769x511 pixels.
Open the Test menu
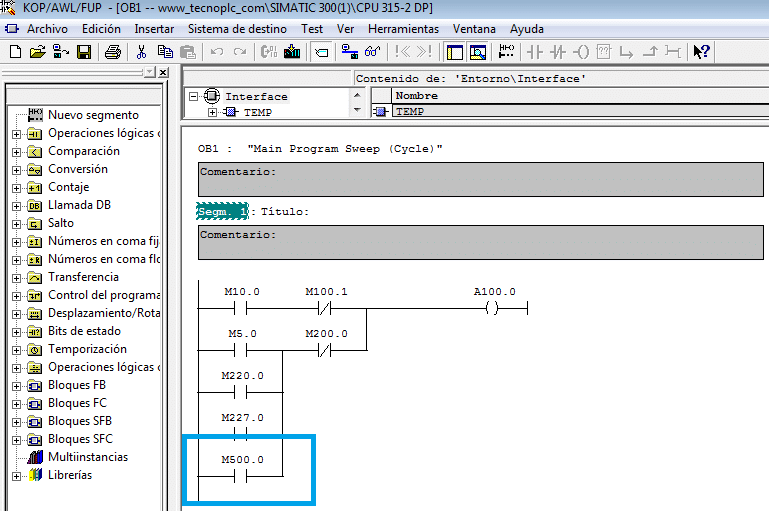(x=312, y=29)
